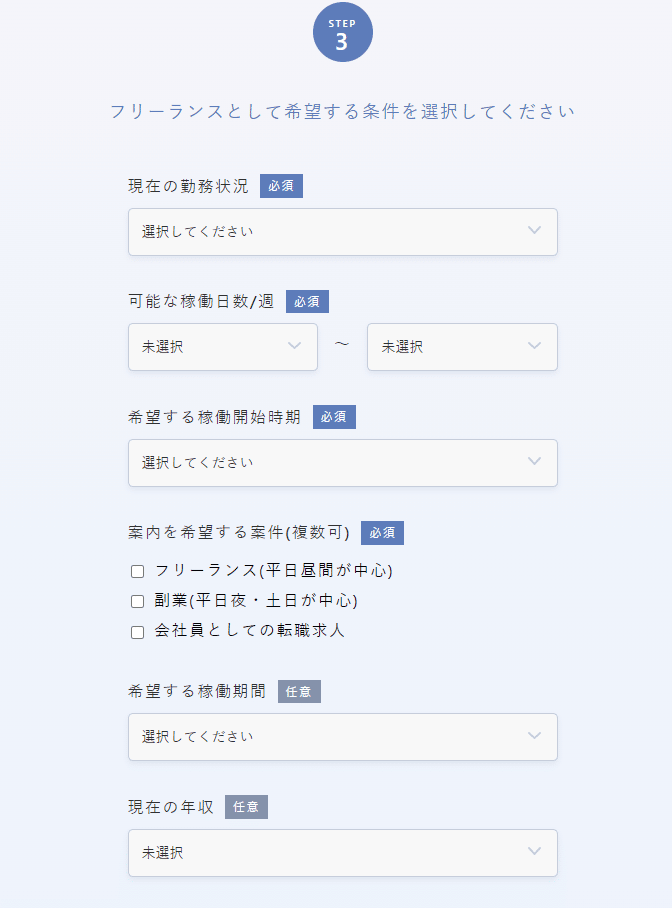This screenshot has width=672, height=908.
Task: Open the 現在の勤務状況 dropdown
Action: point(330,232)
